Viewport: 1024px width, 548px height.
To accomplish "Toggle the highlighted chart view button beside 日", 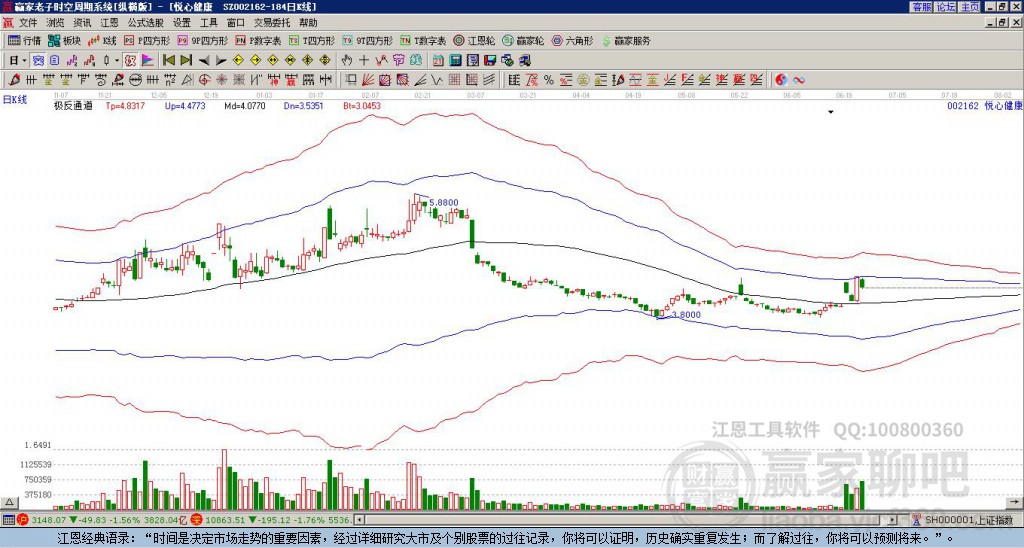I will coord(38,61).
